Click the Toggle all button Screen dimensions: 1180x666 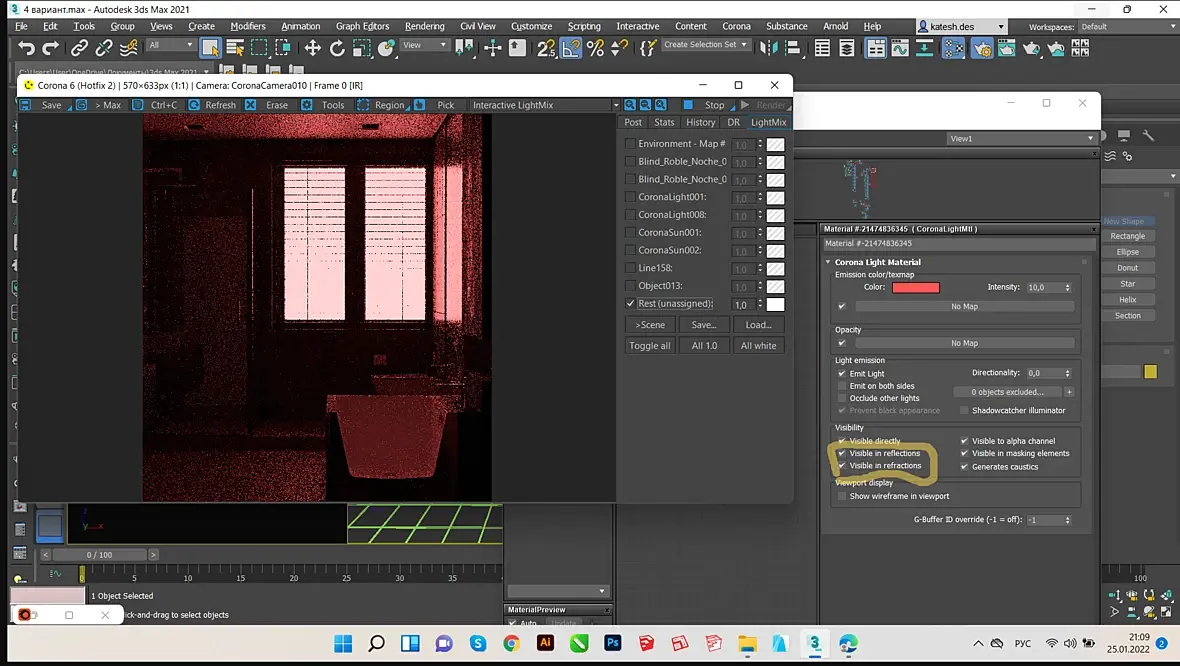click(x=649, y=346)
